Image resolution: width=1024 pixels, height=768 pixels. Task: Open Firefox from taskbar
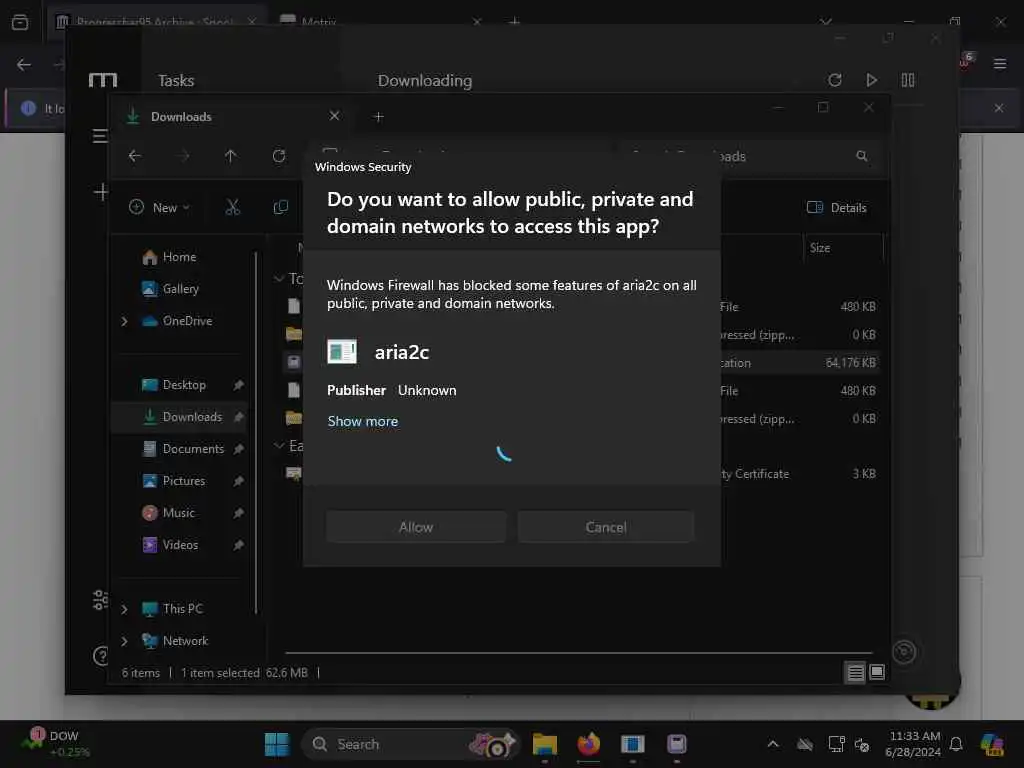click(588, 744)
